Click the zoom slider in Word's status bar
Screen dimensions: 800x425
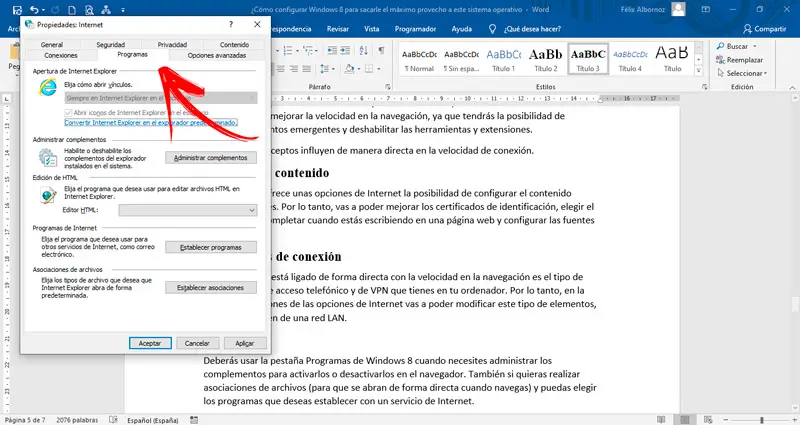point(761,420)
